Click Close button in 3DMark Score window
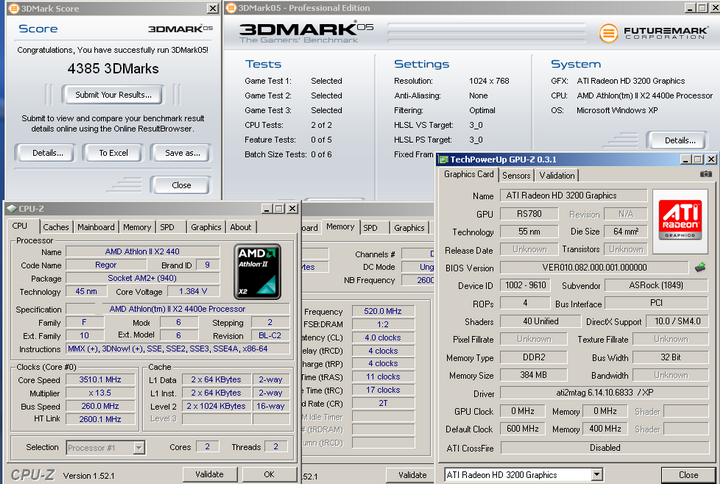The height and width of the screenshot is (484, 720). [181, 185]
